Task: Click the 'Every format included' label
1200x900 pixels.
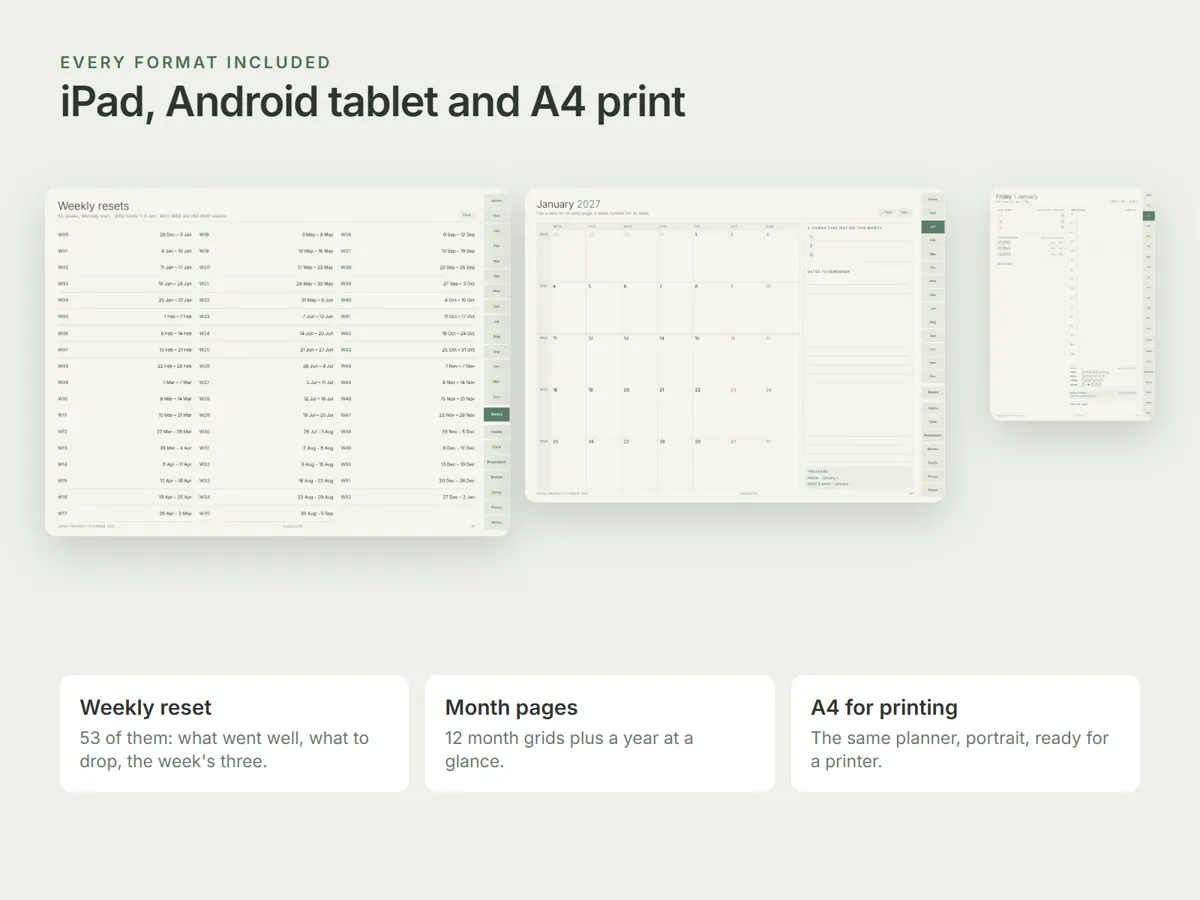Action: click(x=195, y=62)
